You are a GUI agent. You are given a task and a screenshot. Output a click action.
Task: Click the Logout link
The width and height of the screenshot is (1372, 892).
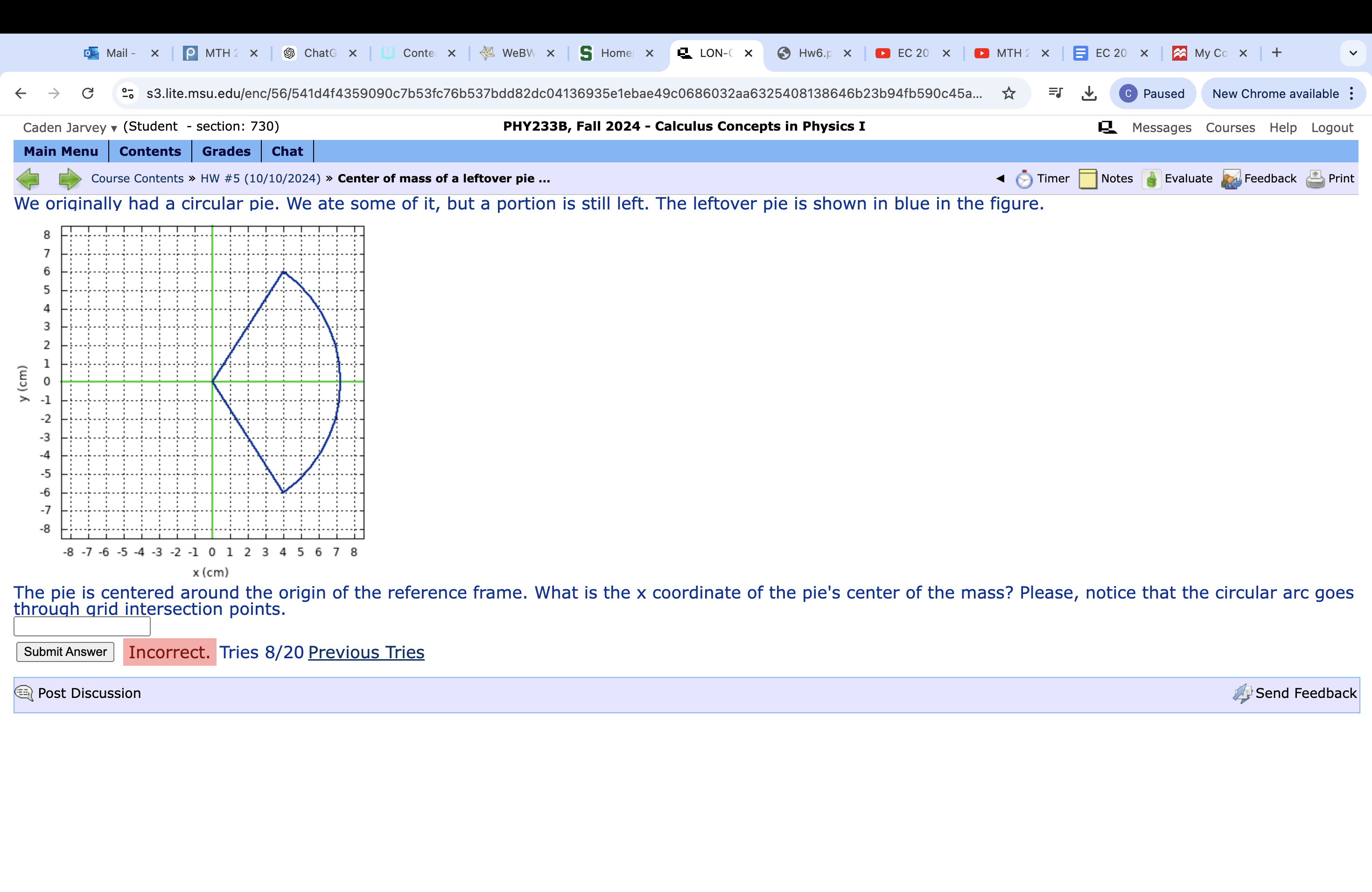tap(1332, 127)
